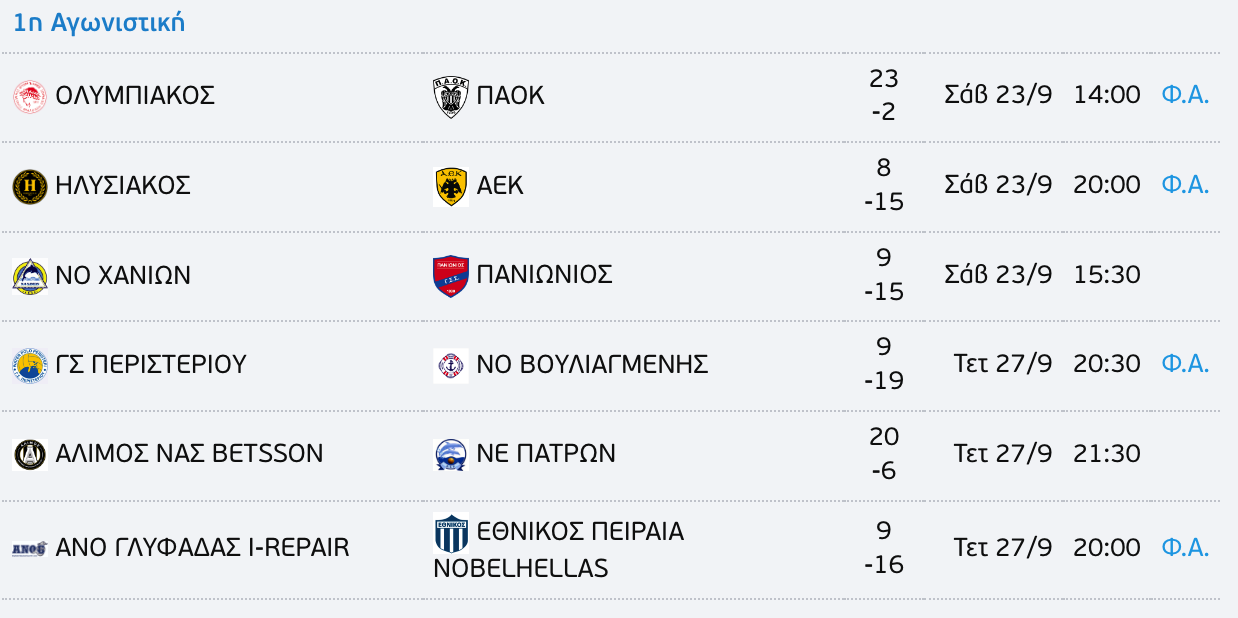Open Φ.Α. link for Glyfadas–Ethnikos match
This screenshot has width=1238, height=618.
tap(1185, 548)
